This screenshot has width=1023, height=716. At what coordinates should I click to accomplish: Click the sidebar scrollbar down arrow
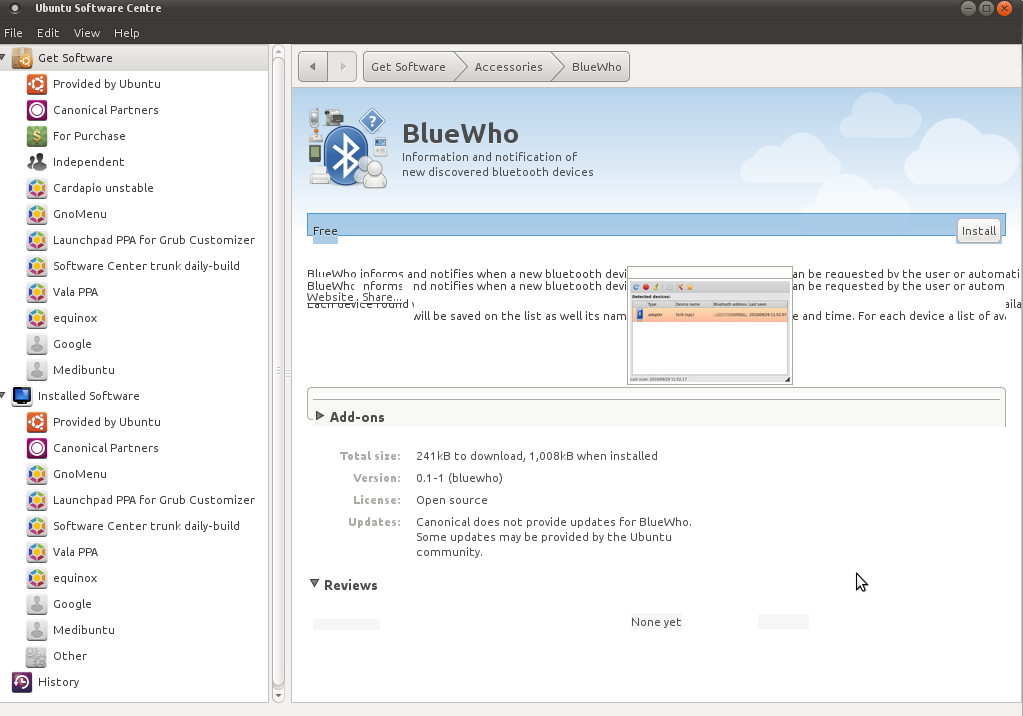click(278, 696)
